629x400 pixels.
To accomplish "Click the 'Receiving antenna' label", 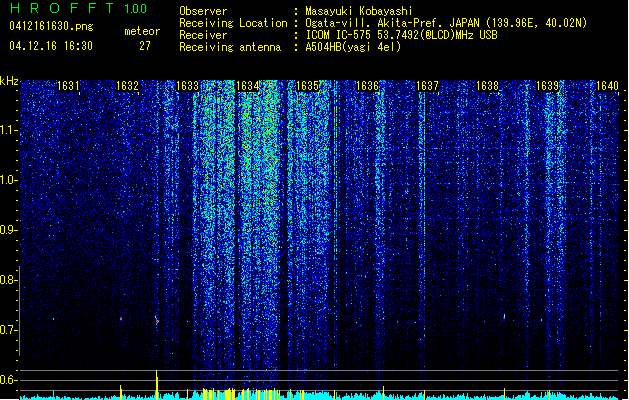I will (x=230, y=47).
